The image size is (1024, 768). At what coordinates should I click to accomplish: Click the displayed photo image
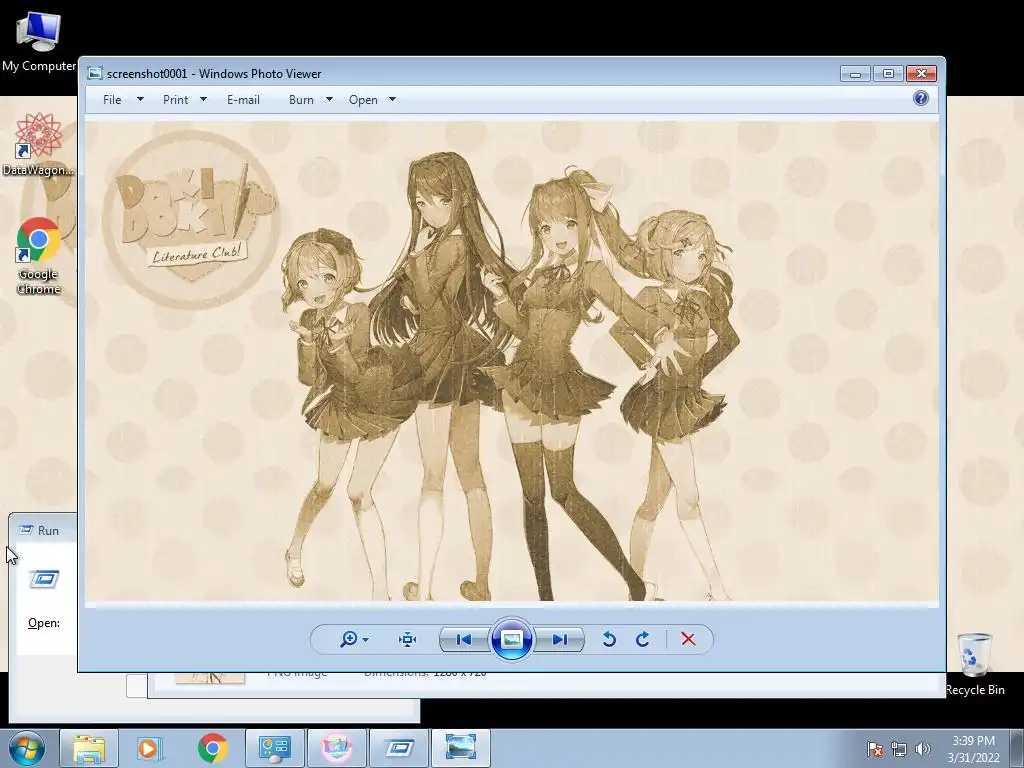[x=511, y=361]
